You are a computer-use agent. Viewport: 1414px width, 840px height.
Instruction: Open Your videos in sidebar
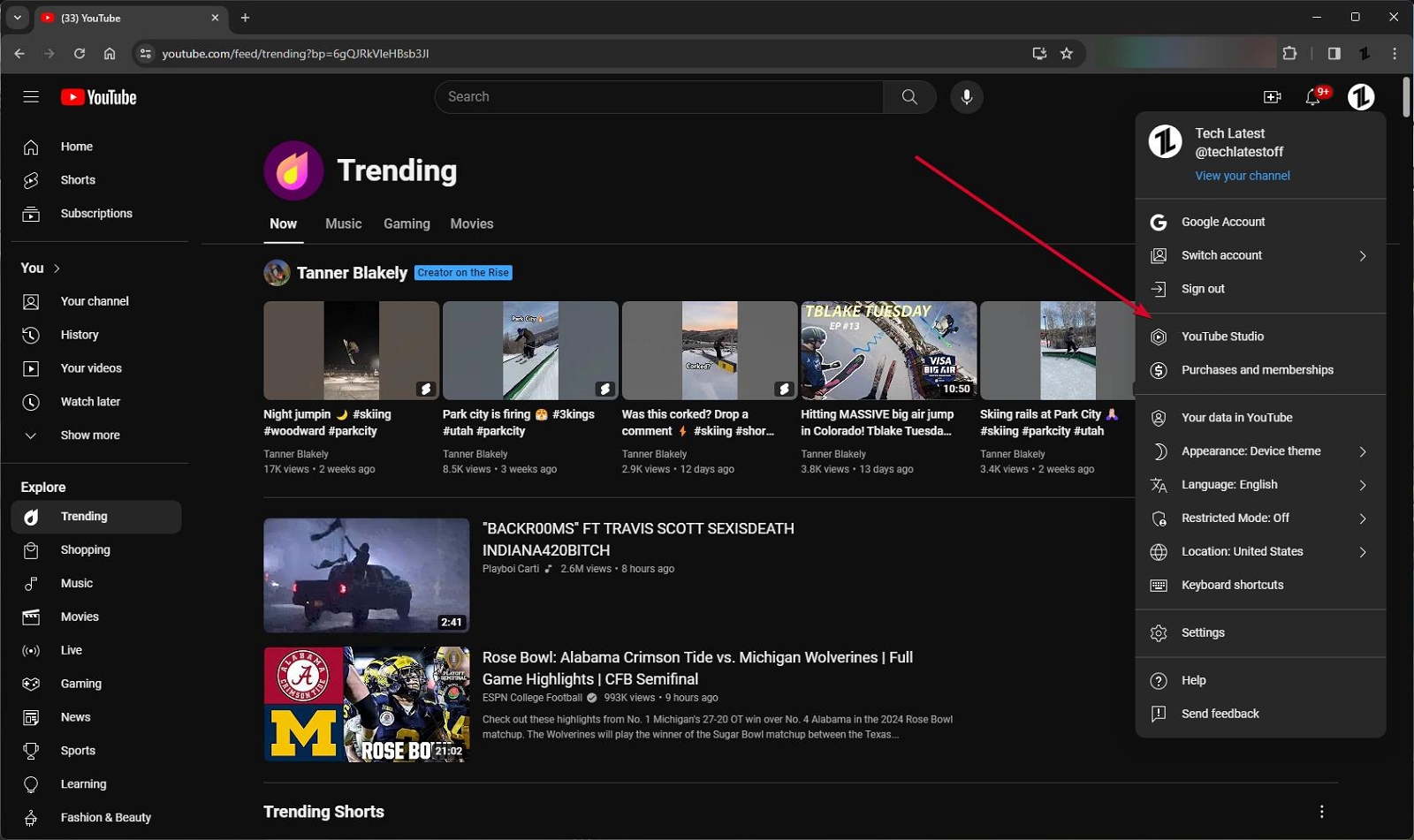click(95, 368)
